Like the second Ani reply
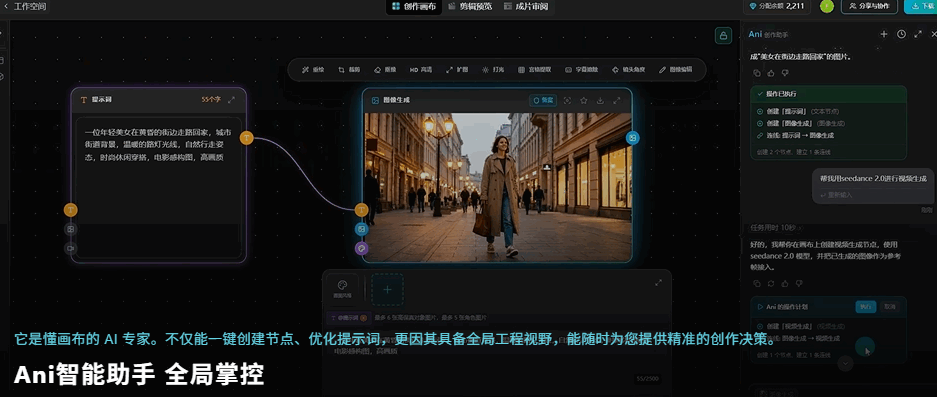Viewport: 937px width, 397px height. [x=785, y=283]
